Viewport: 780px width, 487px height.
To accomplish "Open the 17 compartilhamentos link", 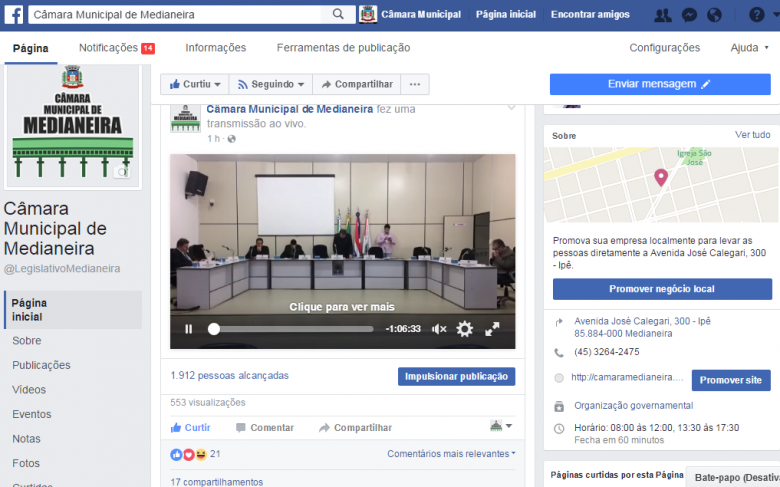I will 216,482.
